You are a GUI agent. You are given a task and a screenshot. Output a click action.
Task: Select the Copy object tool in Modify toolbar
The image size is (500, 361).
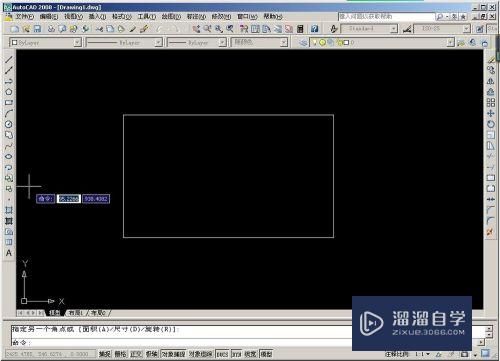(491, 70)
